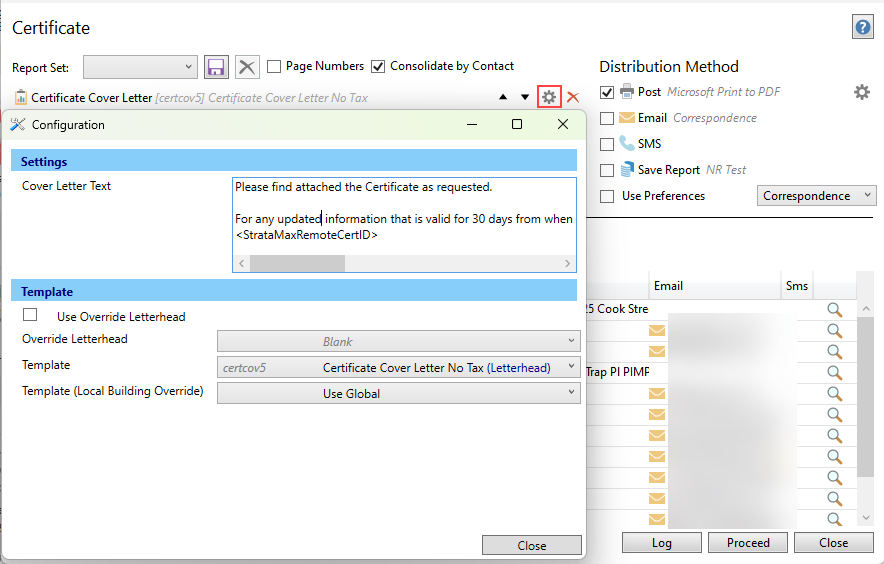This screenshot has width=884, height=564.
Task: Click the 5 Cook Stre row text
Action: coord(617,309)
